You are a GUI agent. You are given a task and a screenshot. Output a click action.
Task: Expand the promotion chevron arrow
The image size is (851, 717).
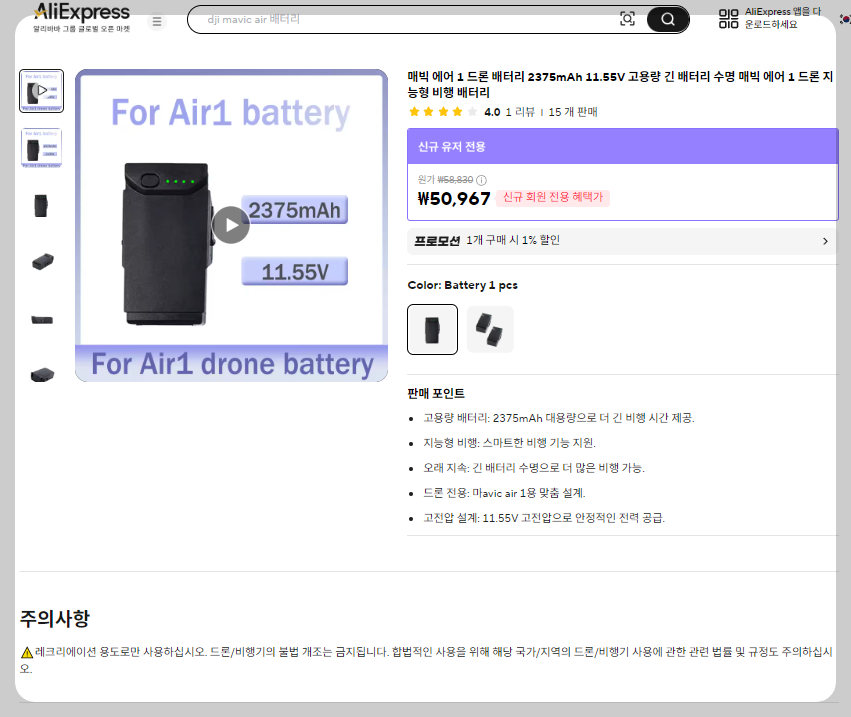[x=825, y=241]
